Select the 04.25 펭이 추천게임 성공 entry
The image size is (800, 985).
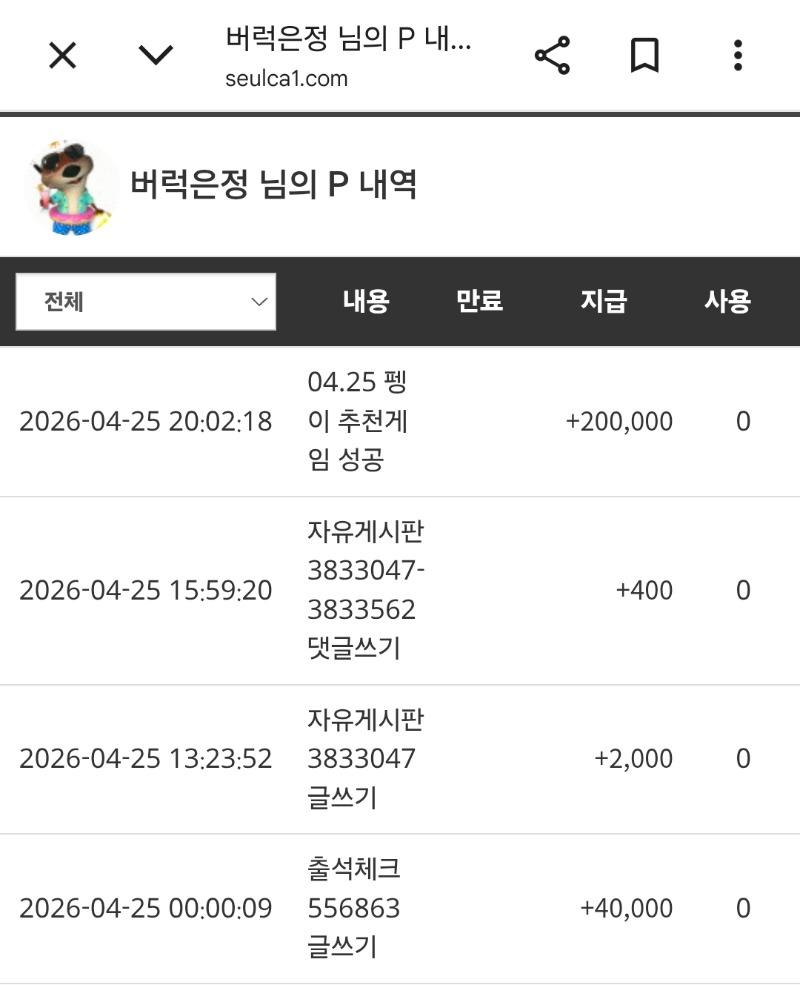(x=357, y=421)
